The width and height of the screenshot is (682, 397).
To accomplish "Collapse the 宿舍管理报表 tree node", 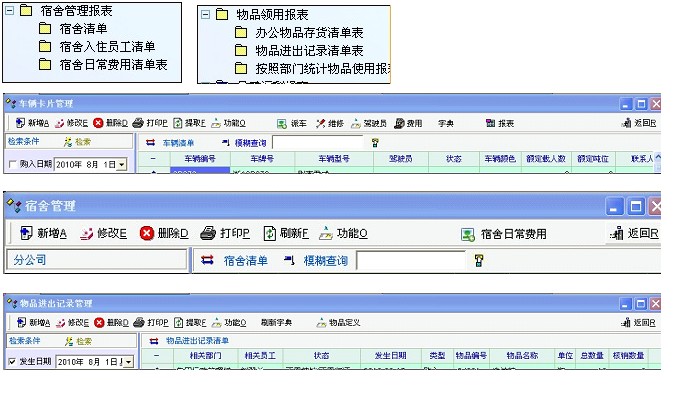I will pos(10,10).
